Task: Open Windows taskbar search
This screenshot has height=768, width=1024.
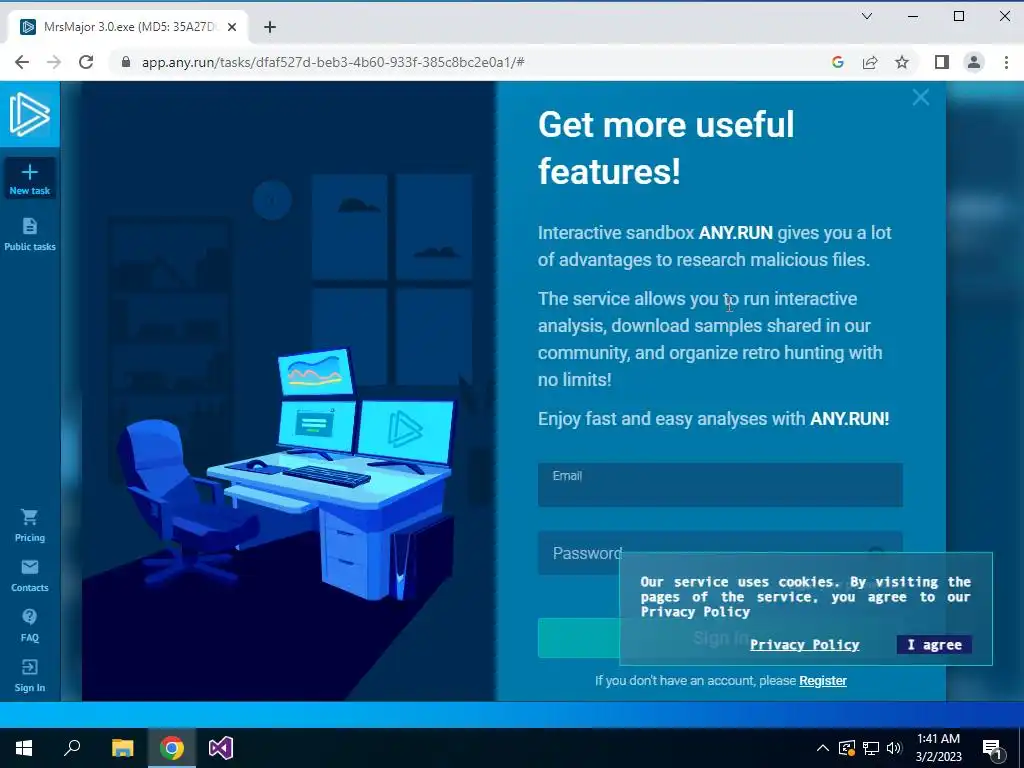Action: (72, 748)
